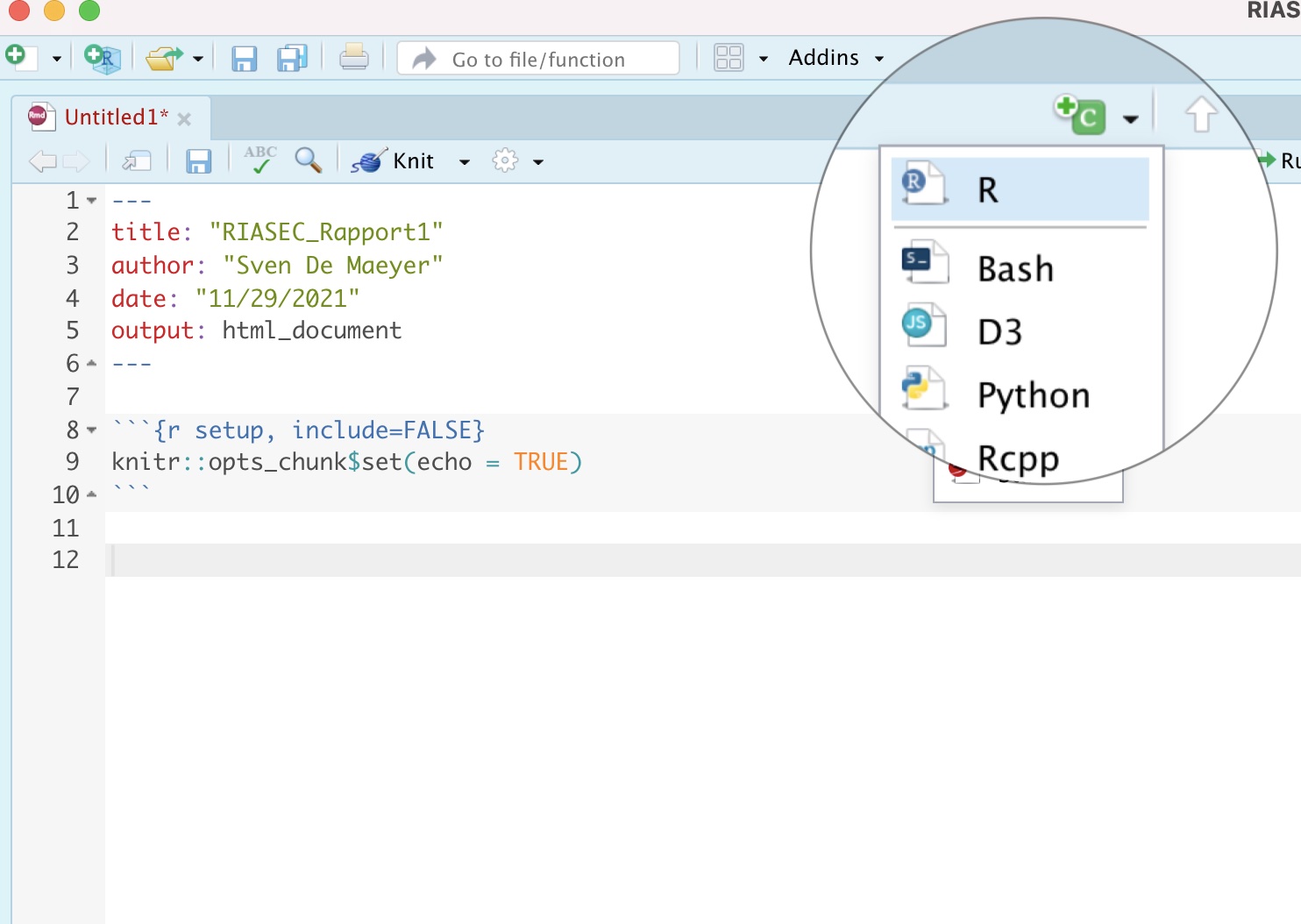Click the green macOS window zoom button
The image size is (1301, 924).
(89, 11)
